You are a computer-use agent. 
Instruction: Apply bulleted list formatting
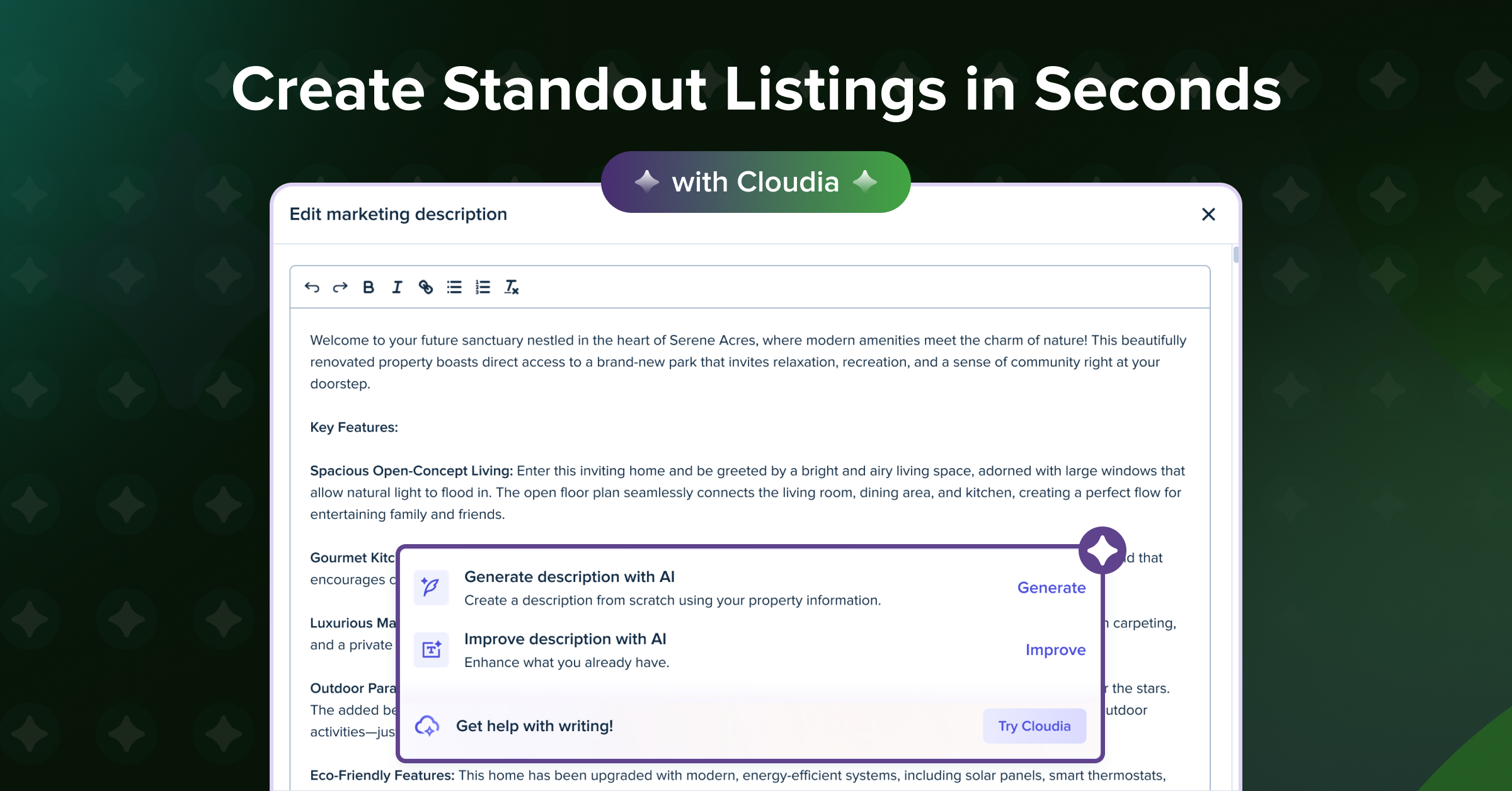point(454,288)
